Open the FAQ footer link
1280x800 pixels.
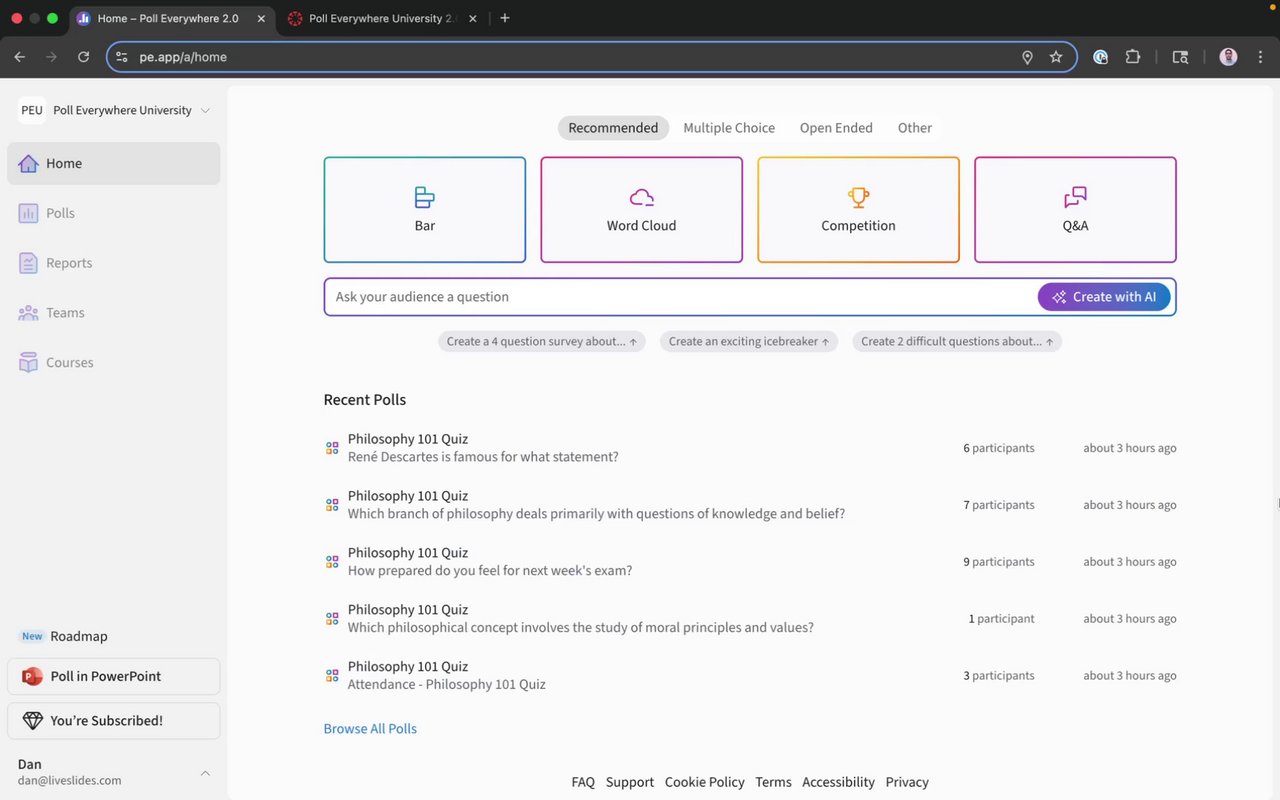coord(583,782)
